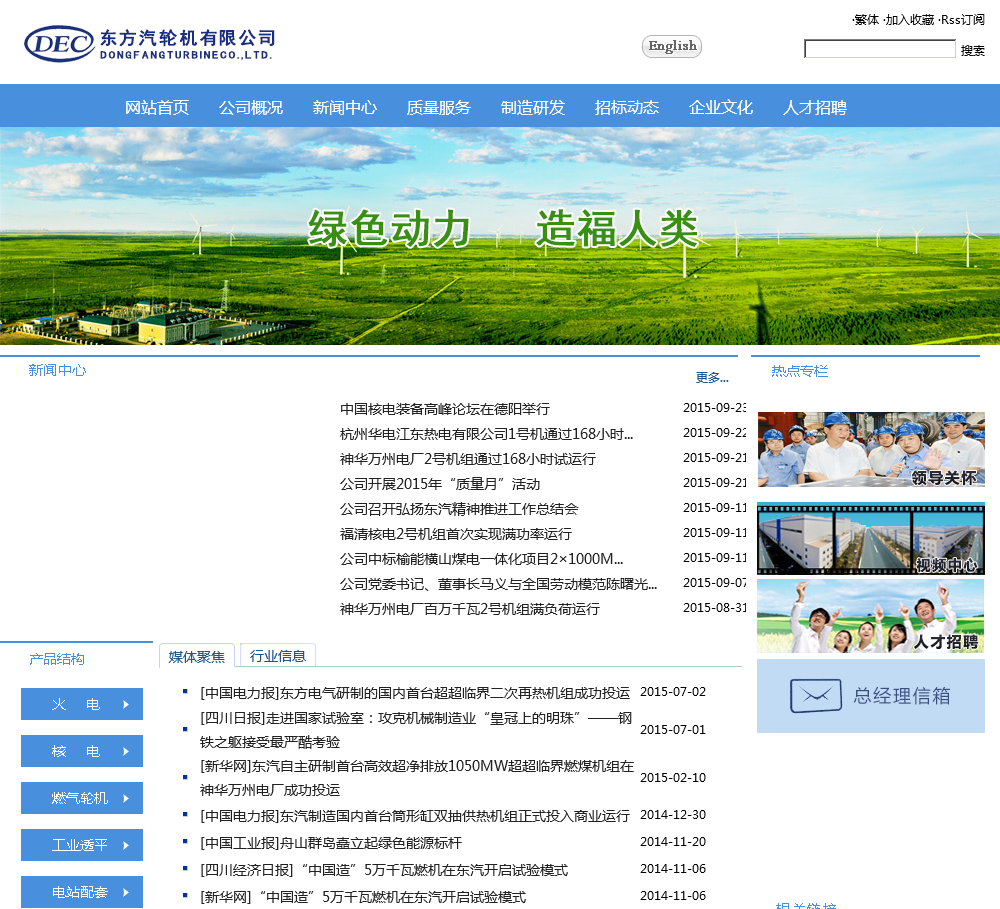The height and width of the screenshot is (909, 1000).
Task: Open the 领导关怀 thumbnail
Action: [x=871, y=450]
